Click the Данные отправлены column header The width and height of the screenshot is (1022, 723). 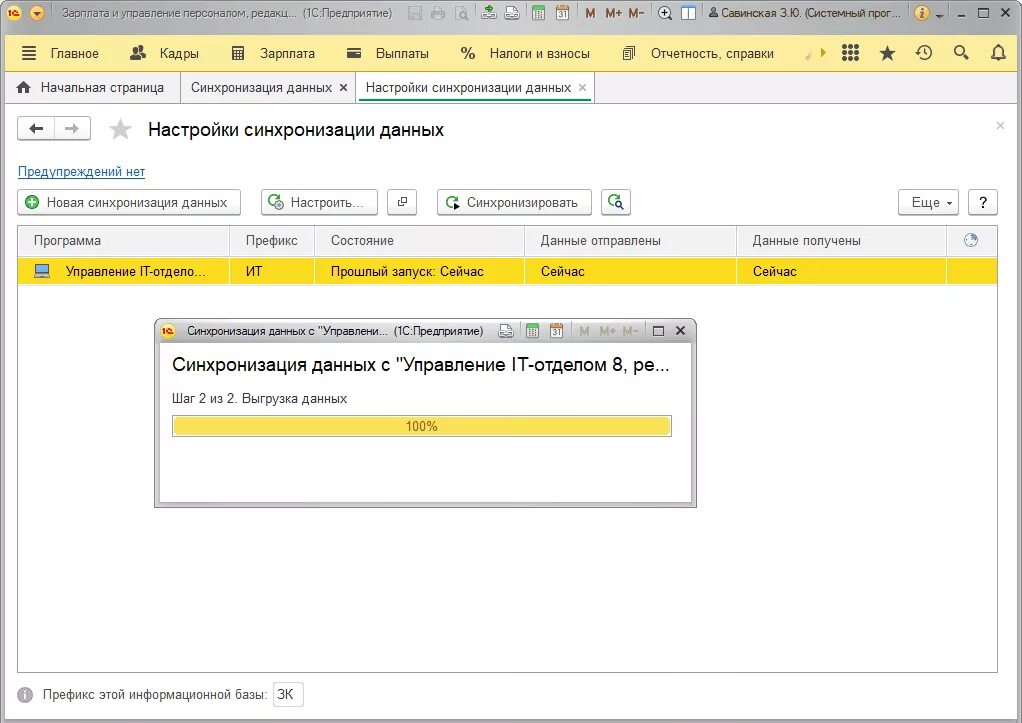coord(630,241)
